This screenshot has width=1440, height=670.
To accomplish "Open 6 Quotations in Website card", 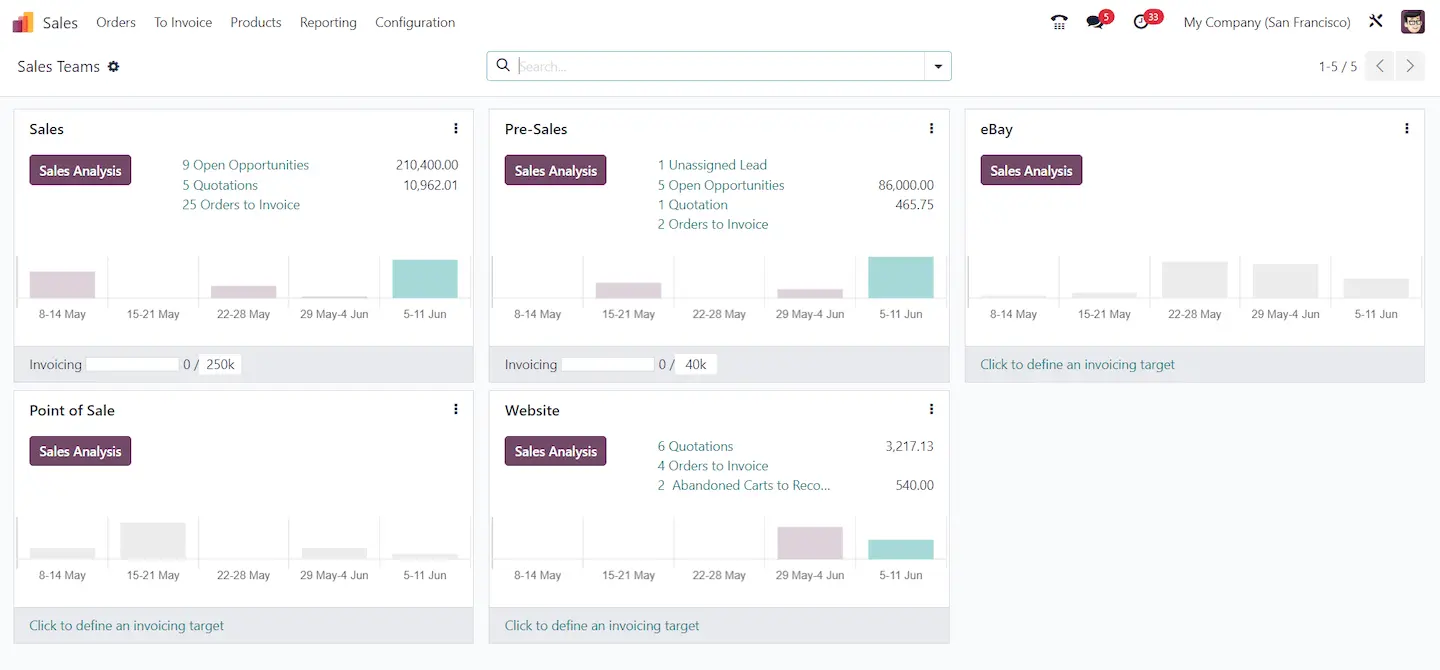I will coord(695,446).
